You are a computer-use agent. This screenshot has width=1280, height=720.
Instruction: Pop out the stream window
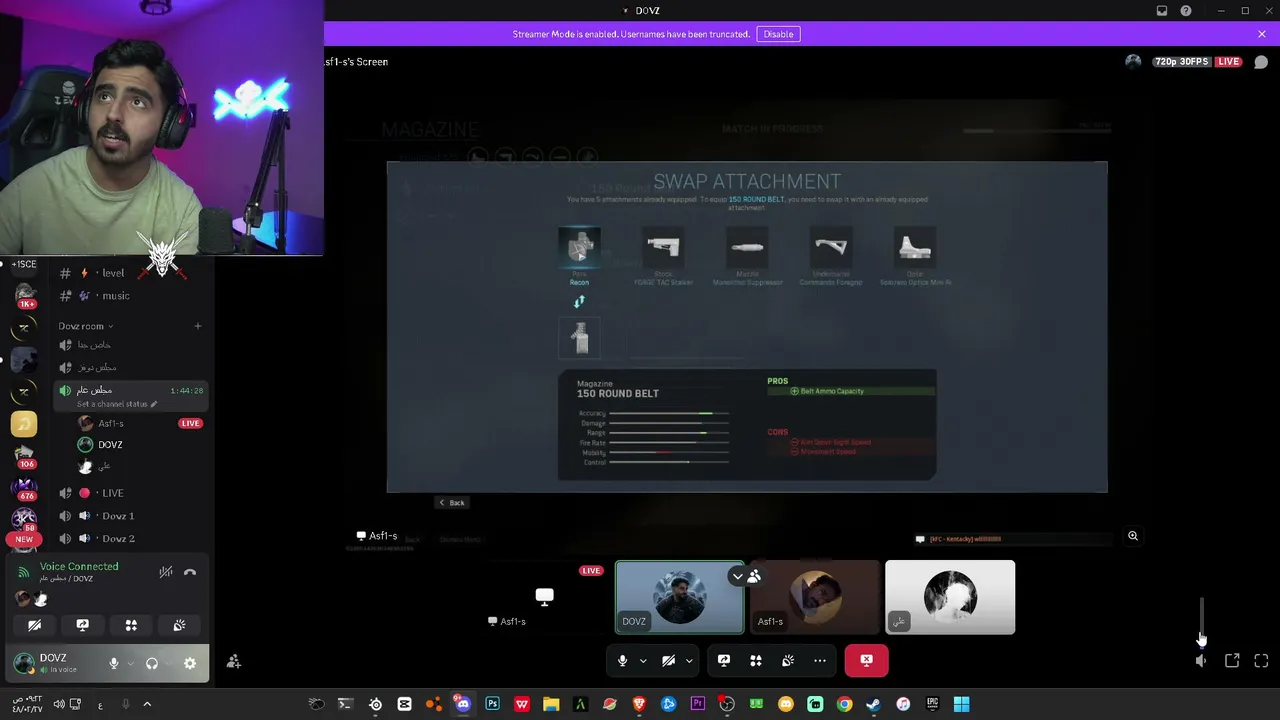tap(1232, 661)
